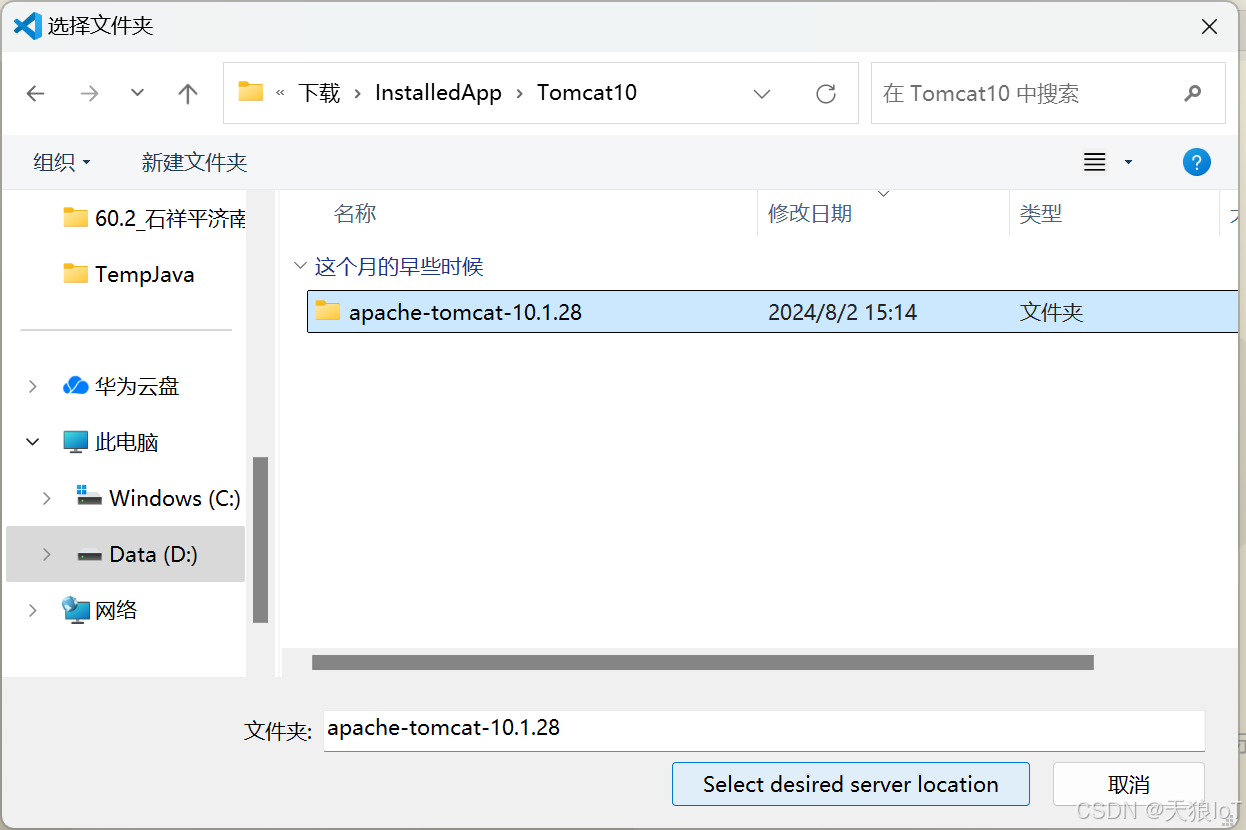
Task: Select 网络 in navigation pane
Action: click(100, 610)
